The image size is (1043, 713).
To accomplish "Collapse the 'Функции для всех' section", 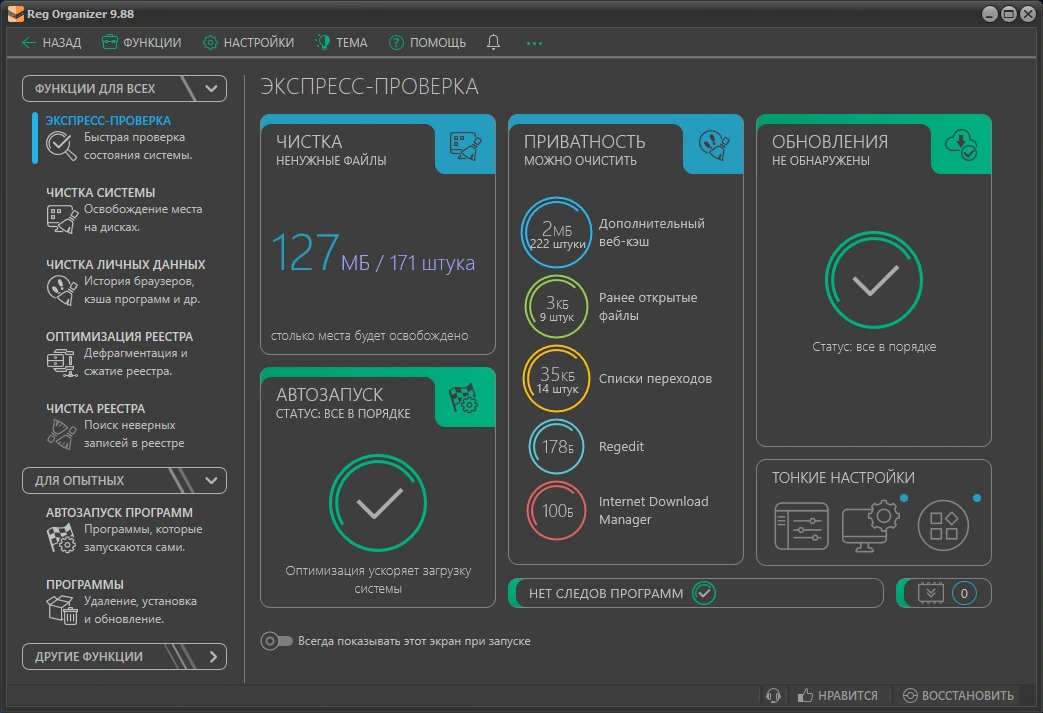I will 211,88.
